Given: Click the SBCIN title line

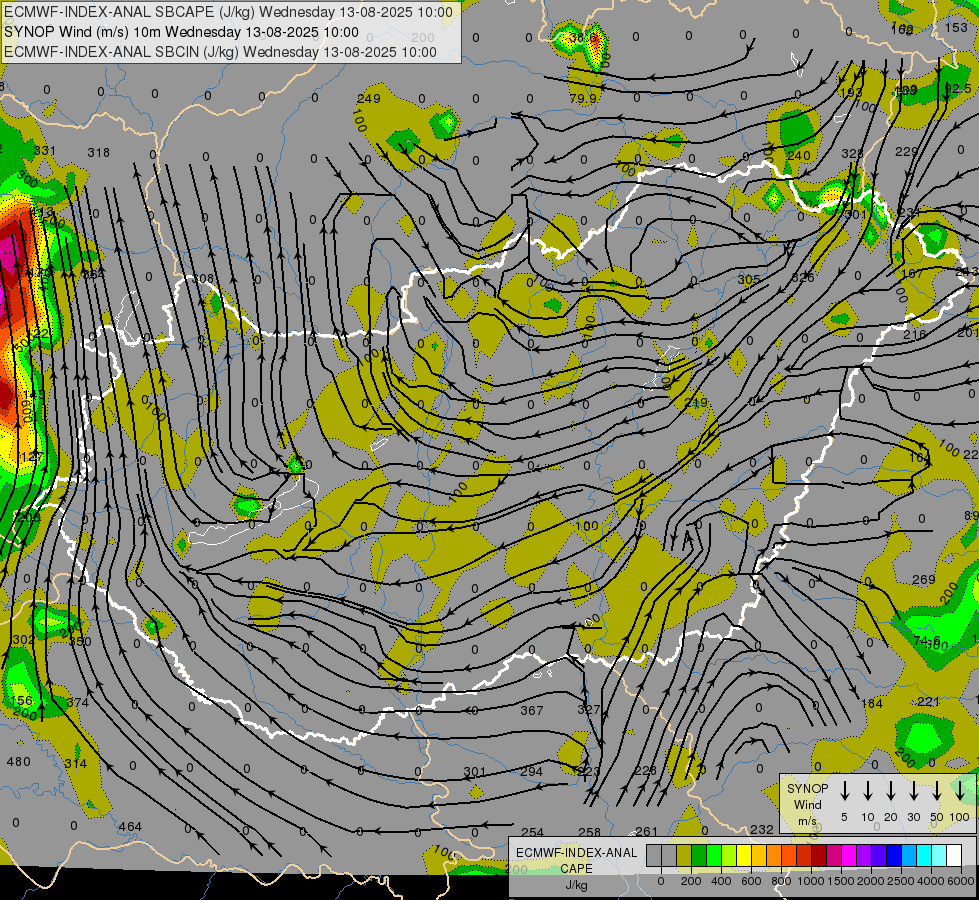Looking at the screenshot, I should coord(220,52).
